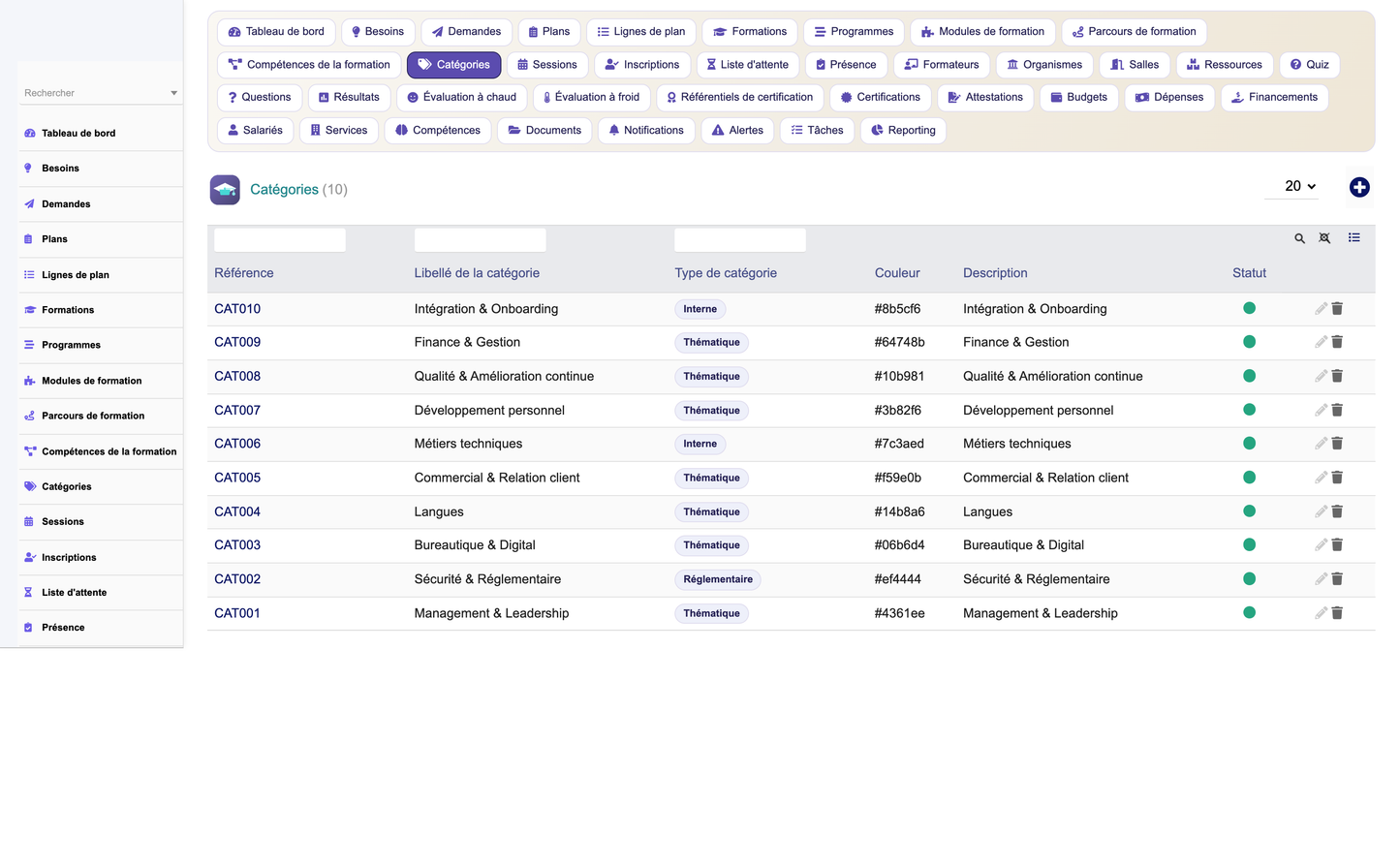Toggle the green status dot for CAT006

1249,443
